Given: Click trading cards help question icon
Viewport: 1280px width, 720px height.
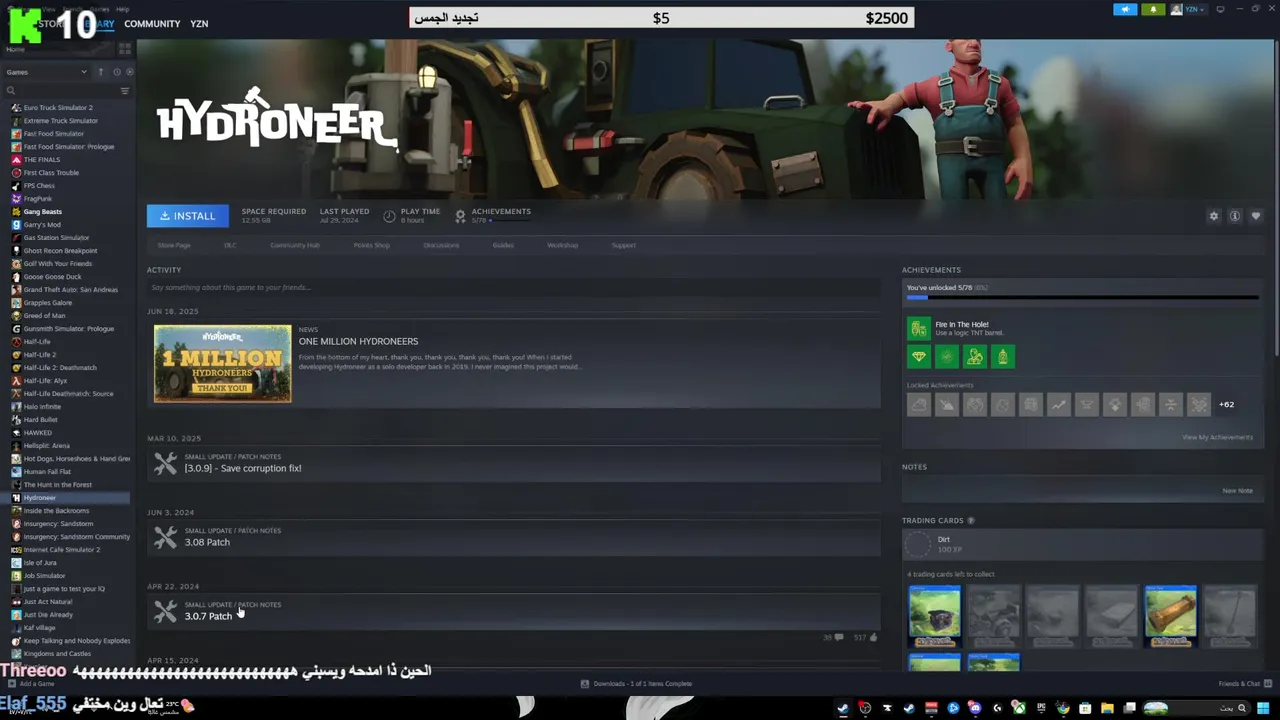Looking at the screenshot, I should tap(970, 521).
